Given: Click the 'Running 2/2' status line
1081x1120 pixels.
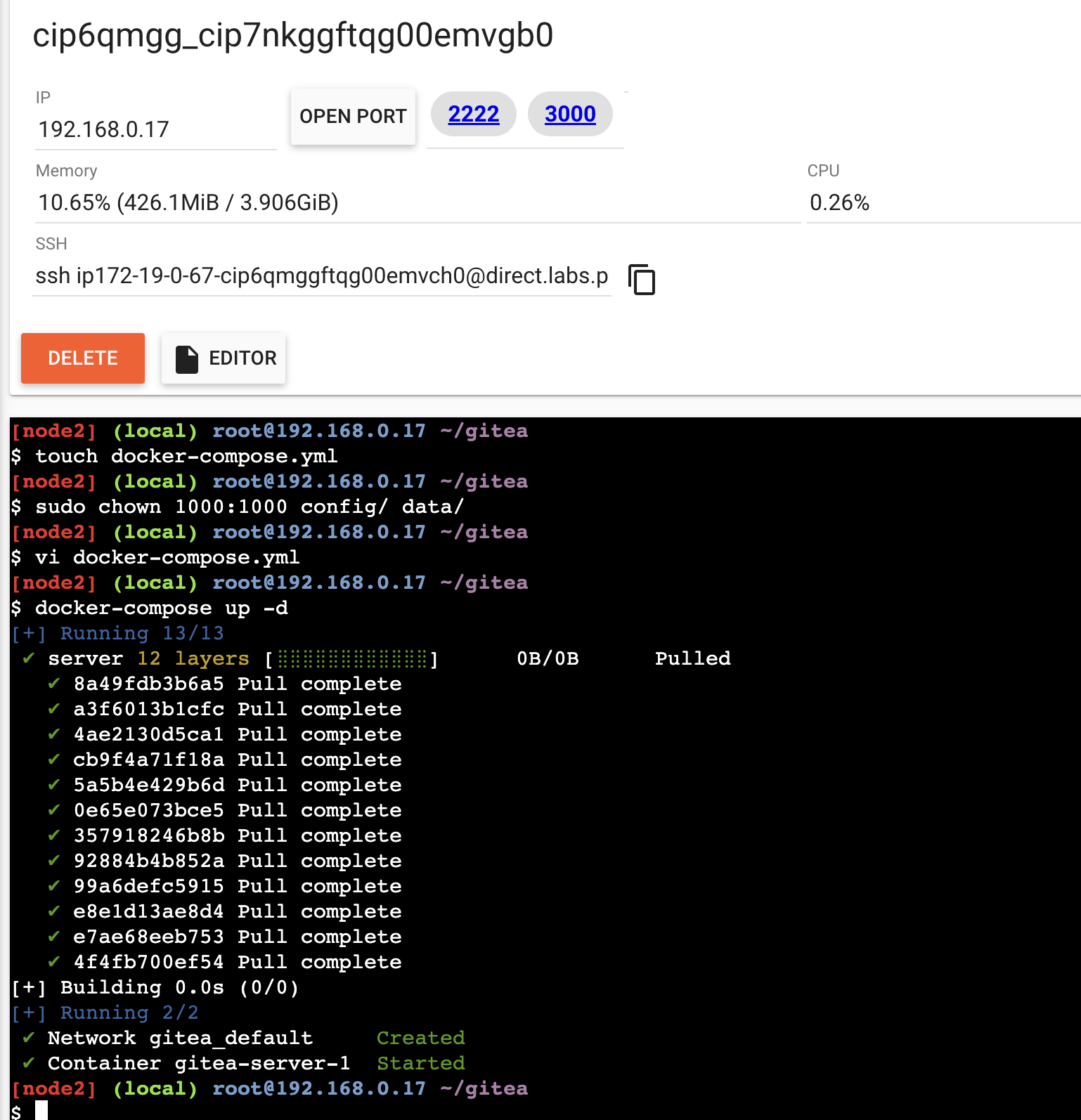Looking at the screenshot, I should coord(105,1012).
